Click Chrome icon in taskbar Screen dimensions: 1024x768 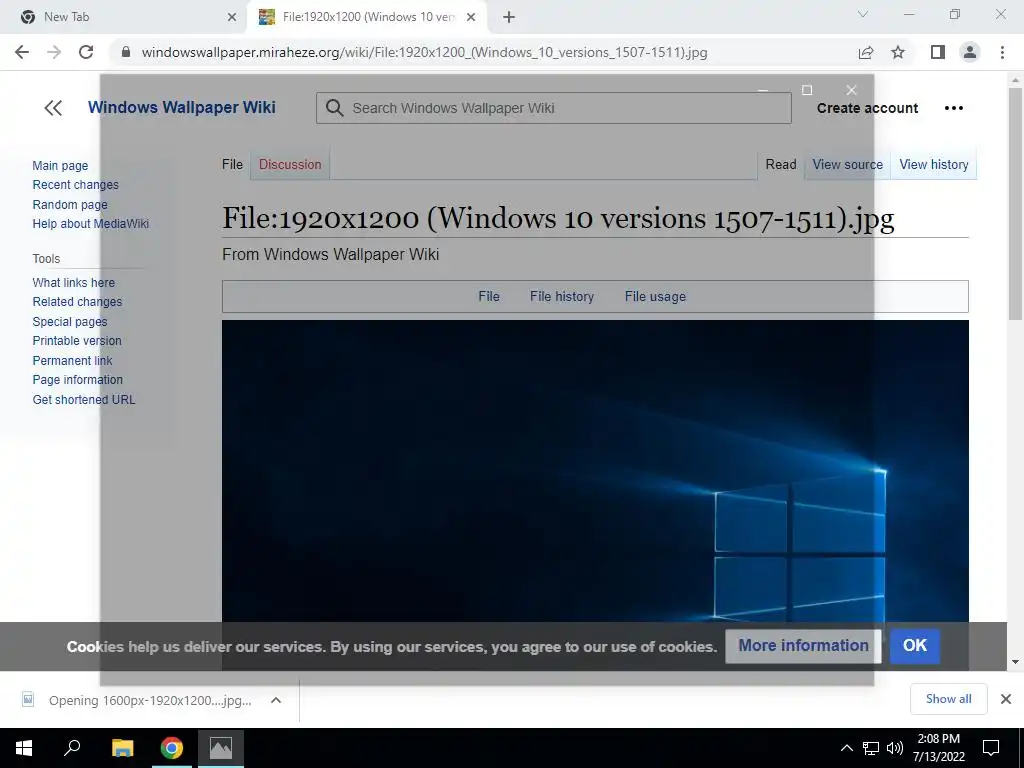click(172, 748)
